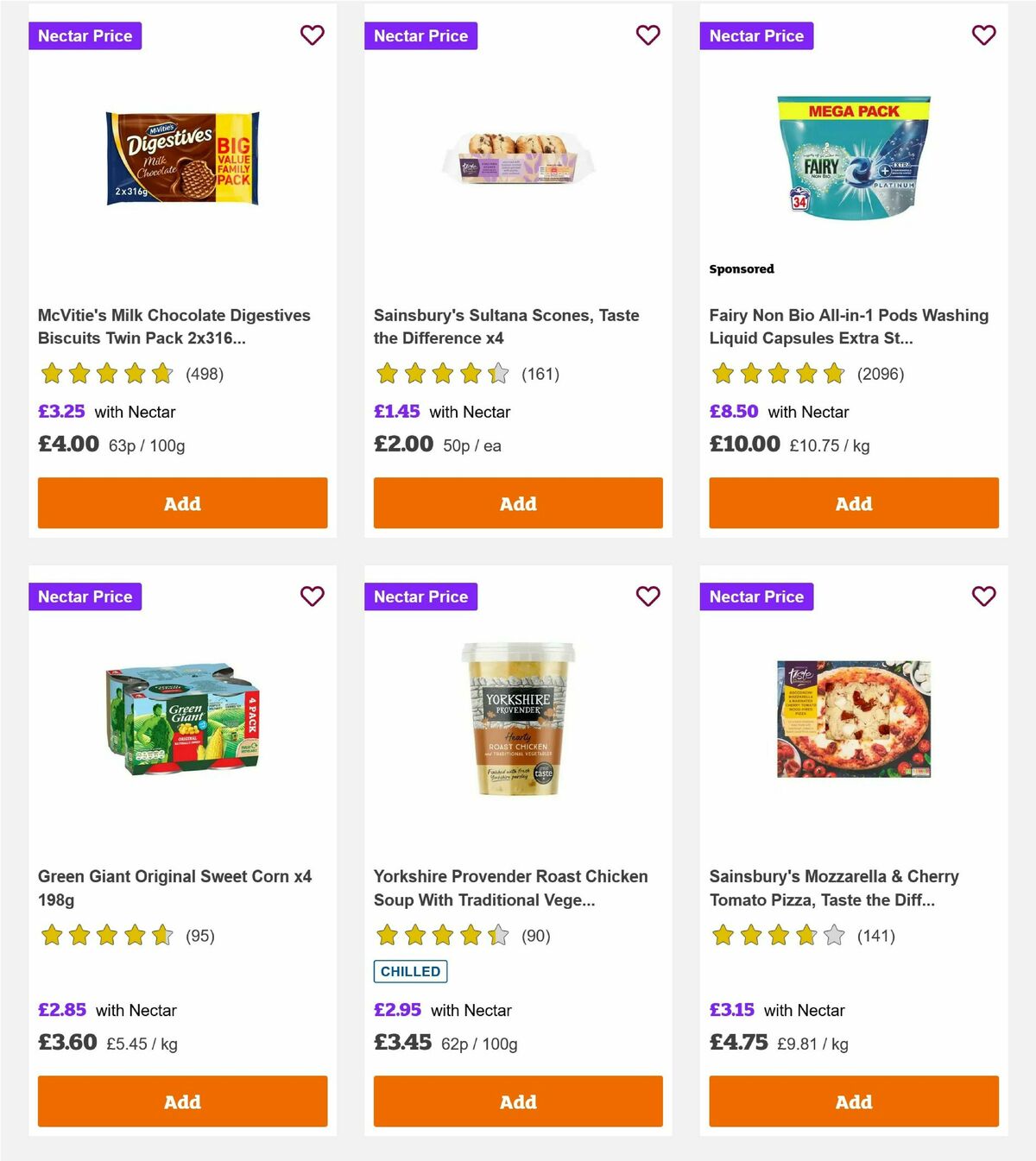Select the Nectar Price badge on the Digestives
This screenshot has height=1161, width=1036.
coord(85,35)
